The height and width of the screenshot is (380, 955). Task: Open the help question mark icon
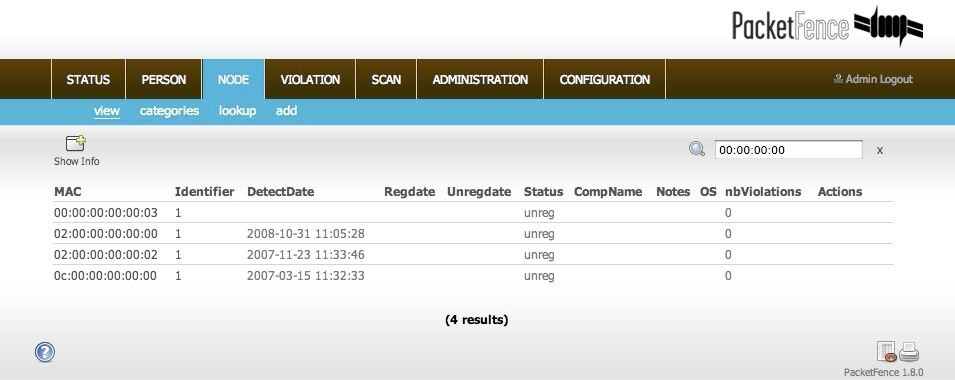[45, 352]
